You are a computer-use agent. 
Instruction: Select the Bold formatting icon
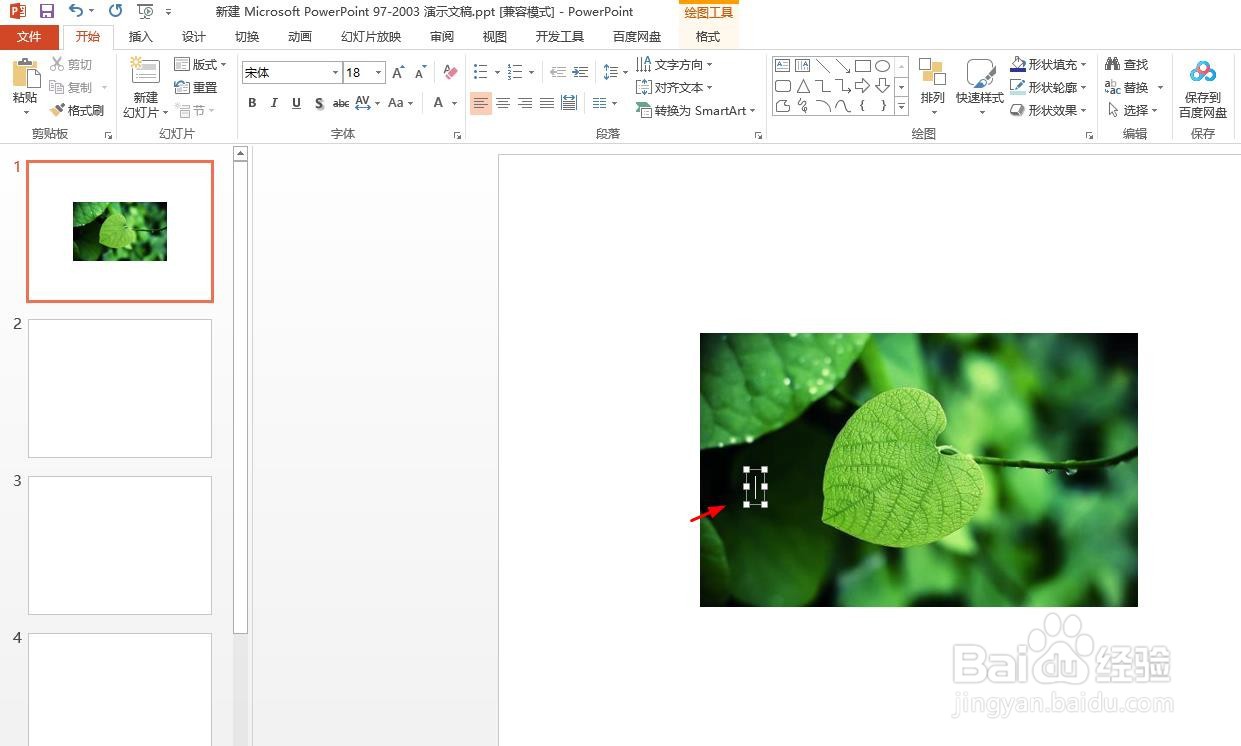point(252,103)
